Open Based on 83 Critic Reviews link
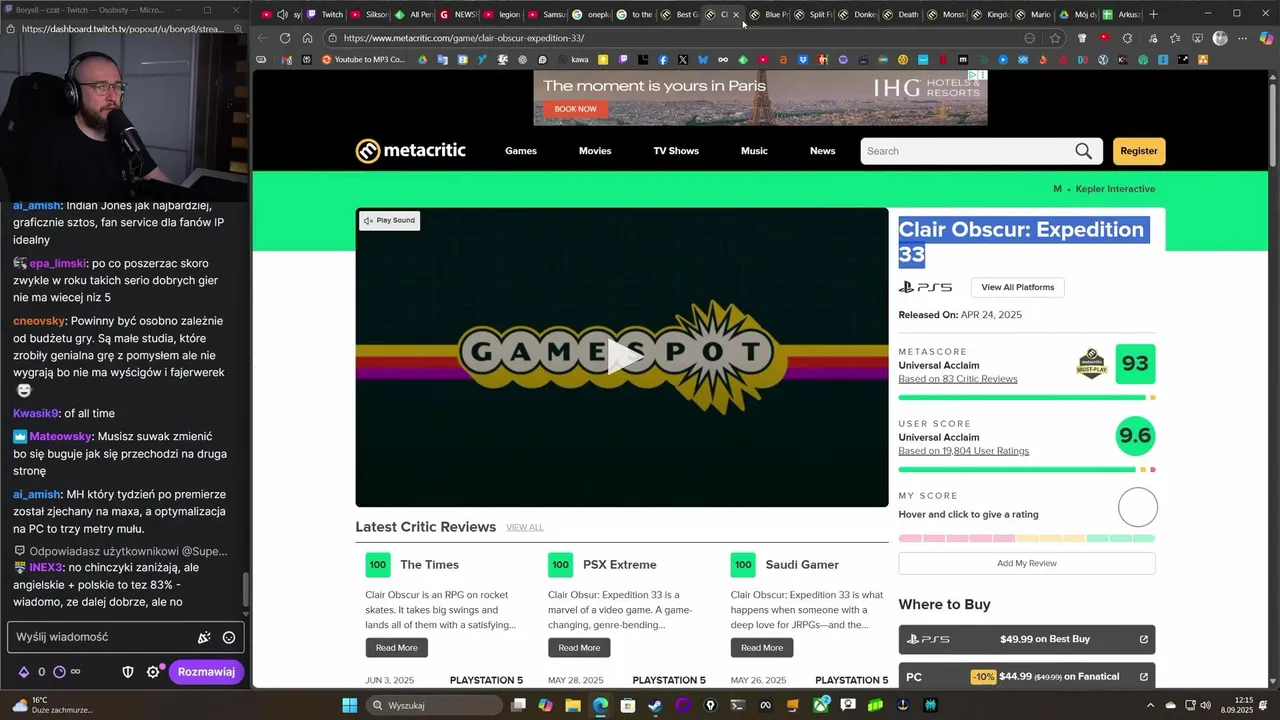The width and height of the screenshot is (1280, 720). click(957, 379)
